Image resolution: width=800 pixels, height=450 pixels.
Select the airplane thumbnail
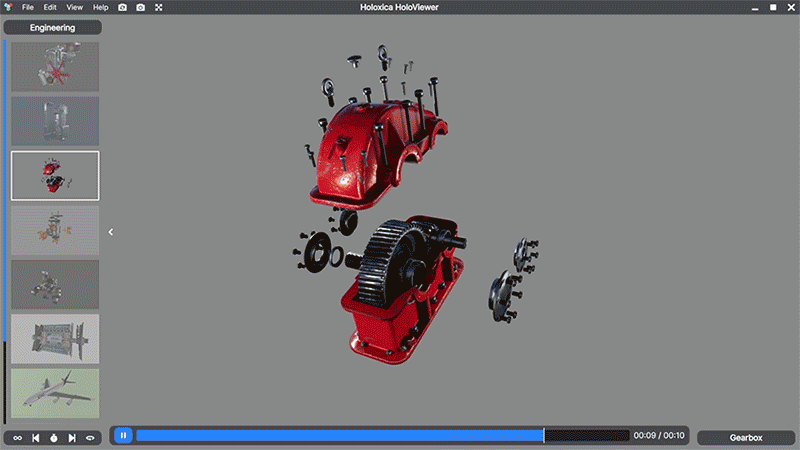(55, 393)
